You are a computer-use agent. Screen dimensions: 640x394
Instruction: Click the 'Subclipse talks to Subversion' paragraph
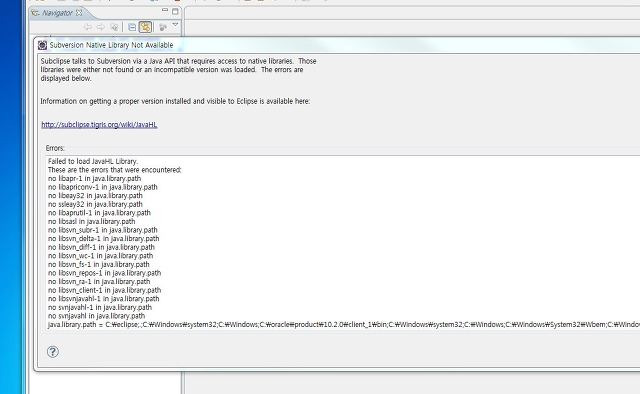(x=178, y=69)
